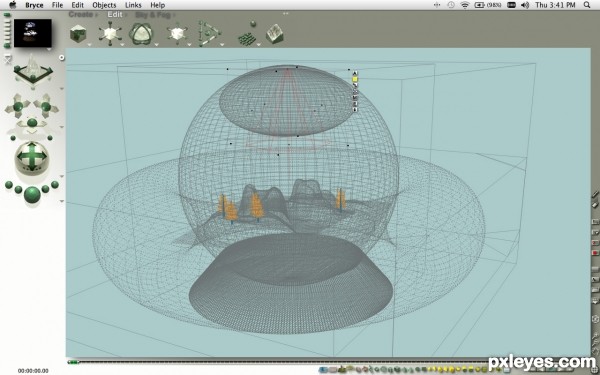Image resolution: width=600 pixels, height=375 pixels.
Task: Open the Help menu
Action: point(157,5)
